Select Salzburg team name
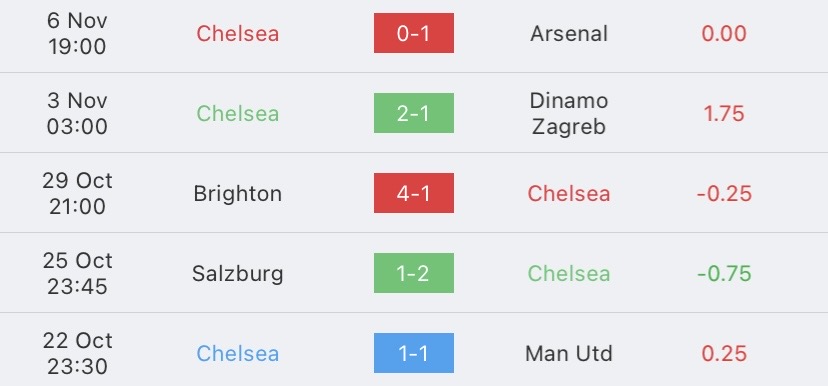 (x=238, y=274)
